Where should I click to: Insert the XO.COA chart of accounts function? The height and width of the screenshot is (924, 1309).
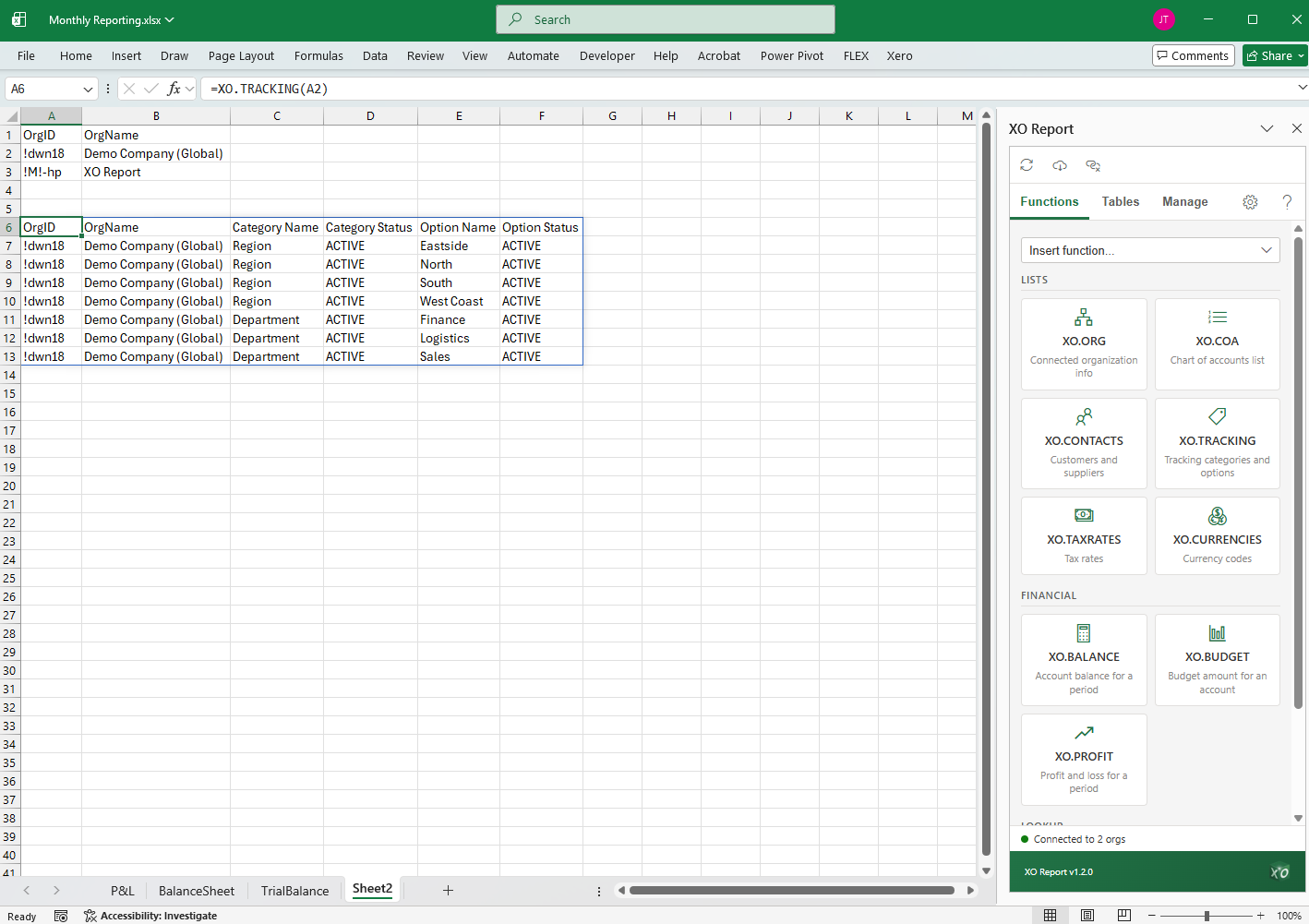(1217, 343)
